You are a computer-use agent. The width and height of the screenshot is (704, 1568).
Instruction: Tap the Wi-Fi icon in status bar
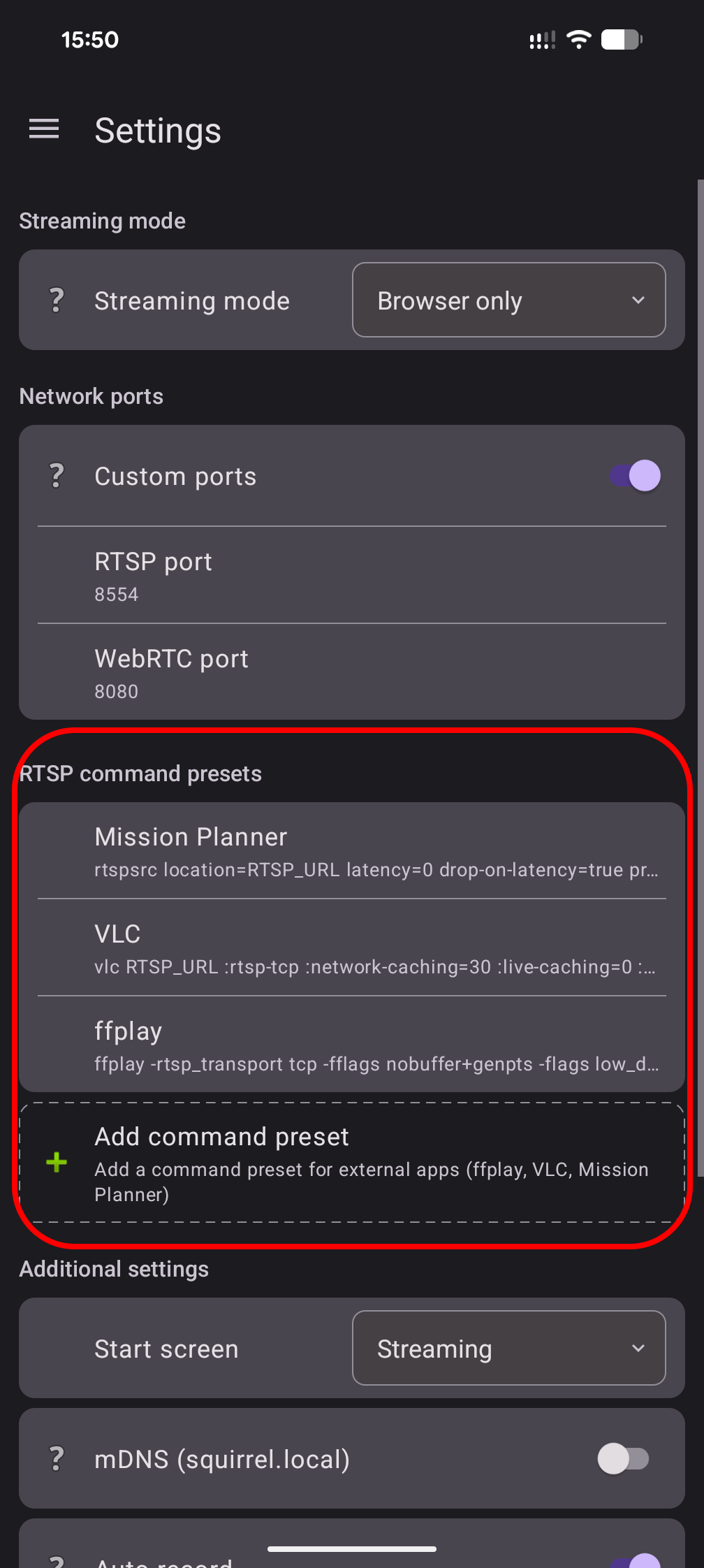click(578, 39)
